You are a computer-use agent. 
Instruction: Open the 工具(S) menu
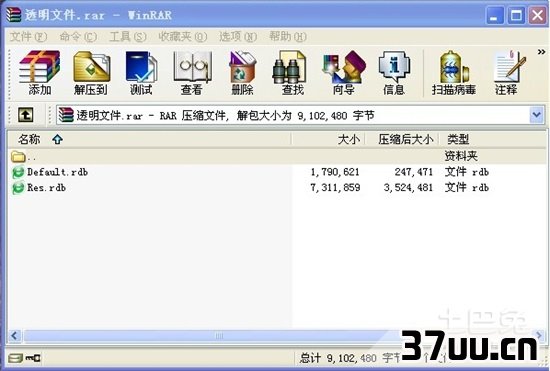pyautogui.click(x=128, y=36)
